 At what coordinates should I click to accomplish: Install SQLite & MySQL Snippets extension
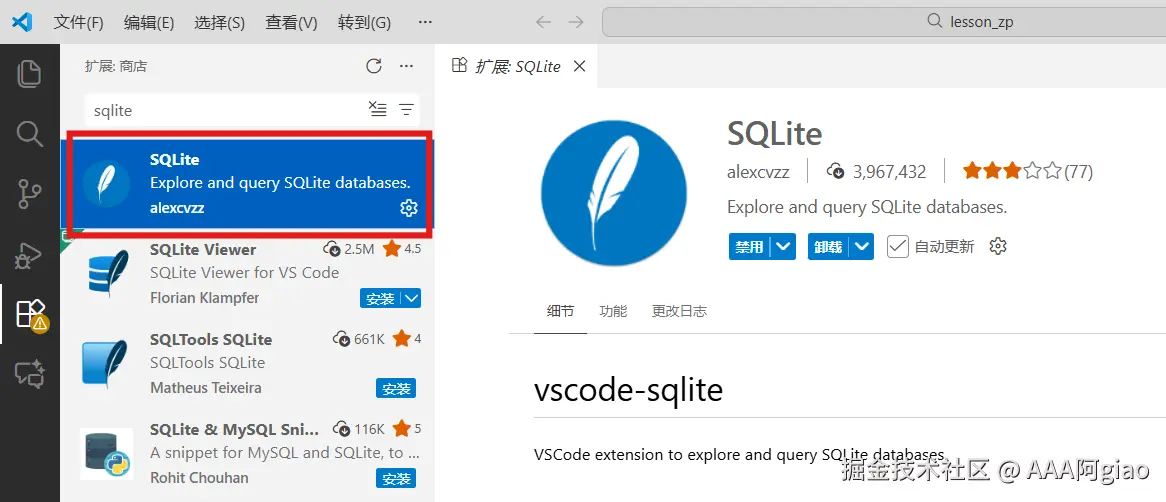(x=396, y=478)
